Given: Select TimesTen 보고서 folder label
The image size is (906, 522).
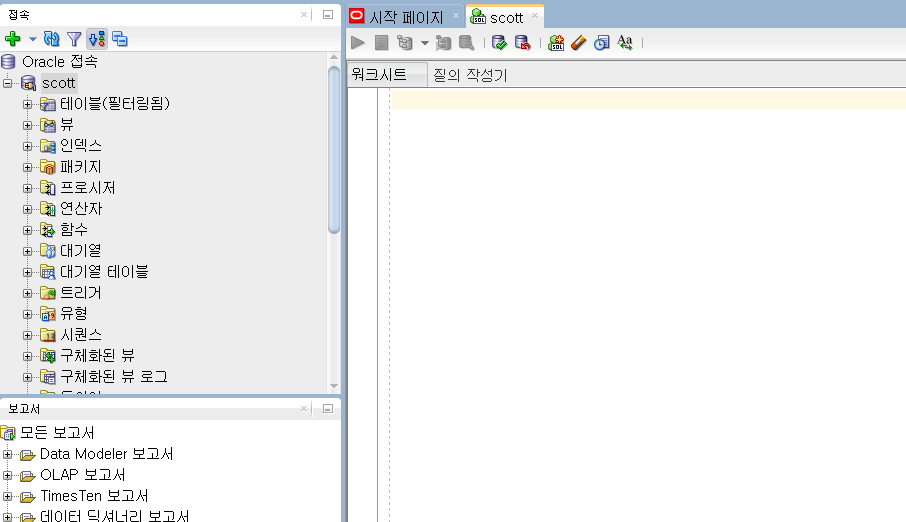Looking at the screenshot, I should coord(94,496).
